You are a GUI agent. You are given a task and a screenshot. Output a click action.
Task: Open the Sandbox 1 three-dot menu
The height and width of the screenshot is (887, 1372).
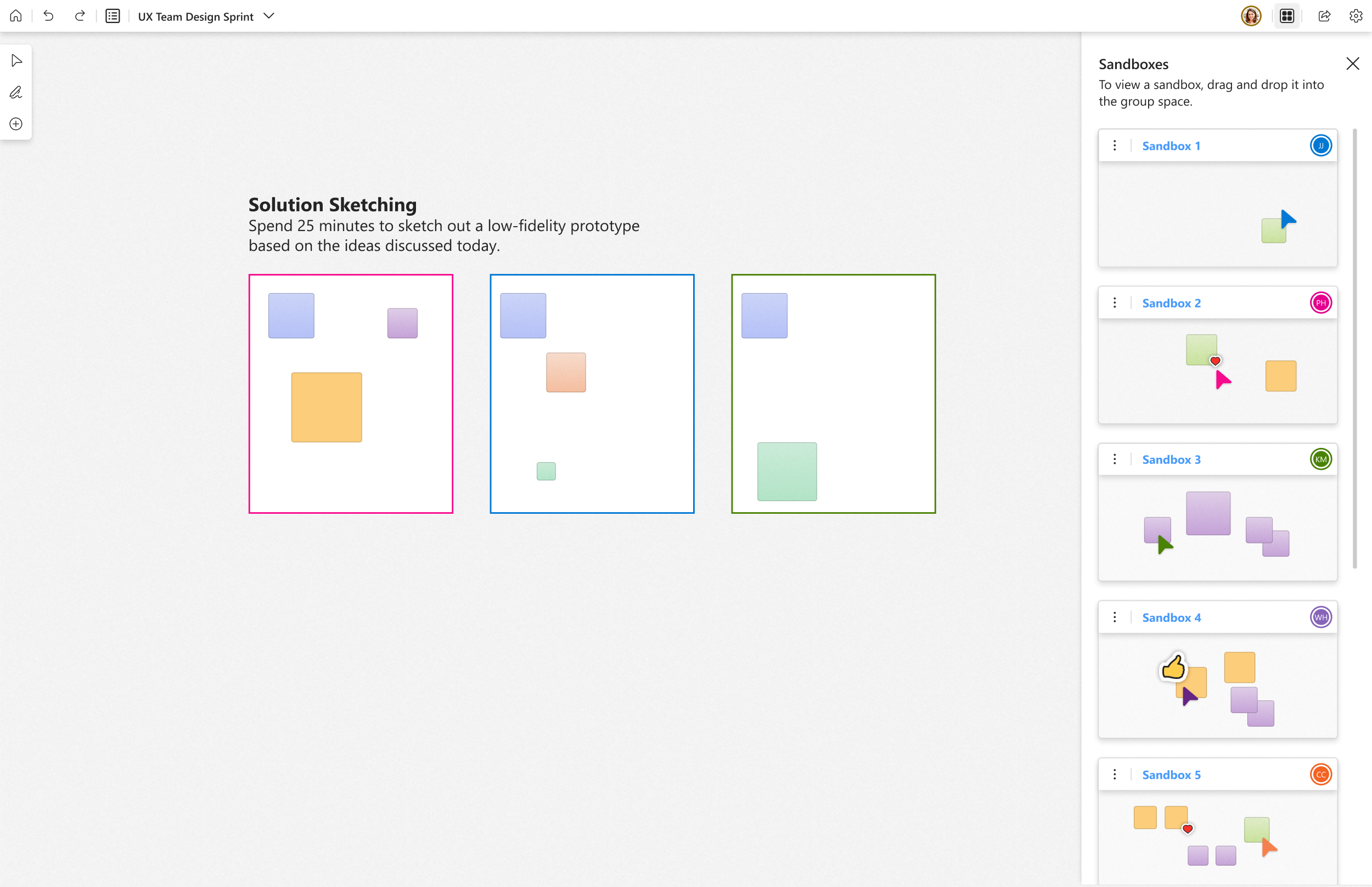[1115, 145]
